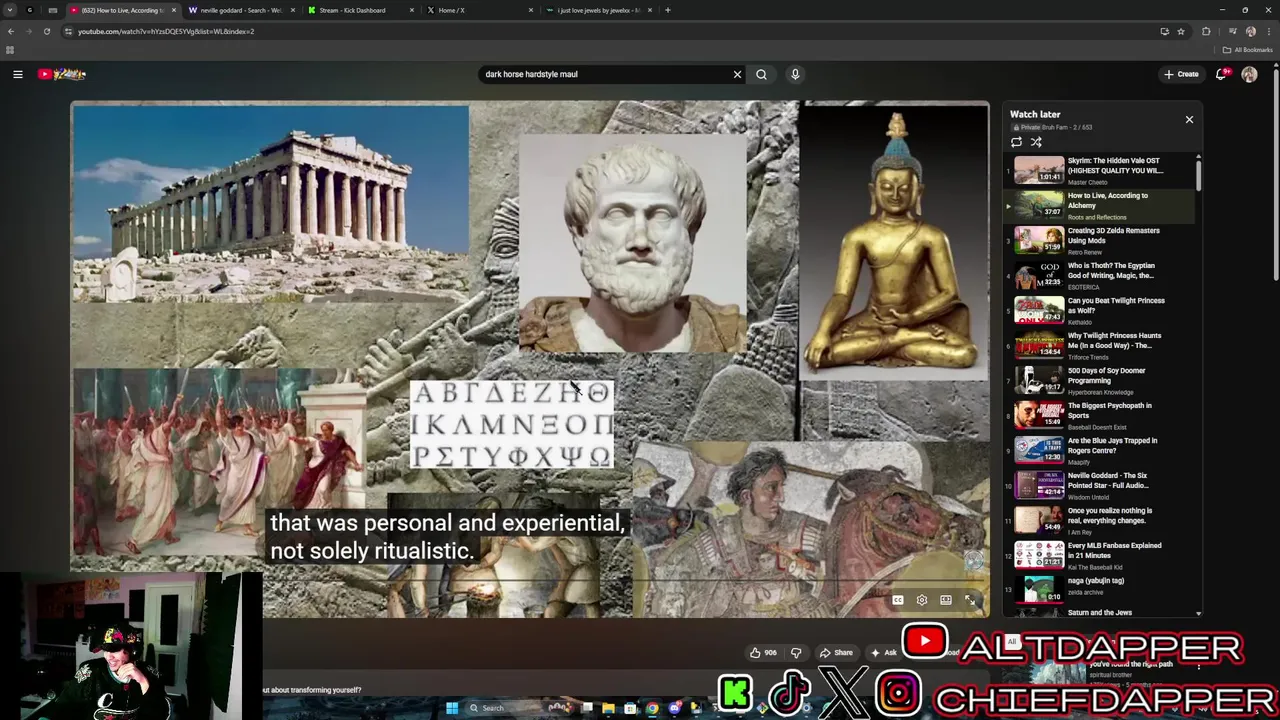Image resolution: width=1280 pixels, height=720 pixels.
Task: Dislike the video
Action: click(x=796, y=653)
